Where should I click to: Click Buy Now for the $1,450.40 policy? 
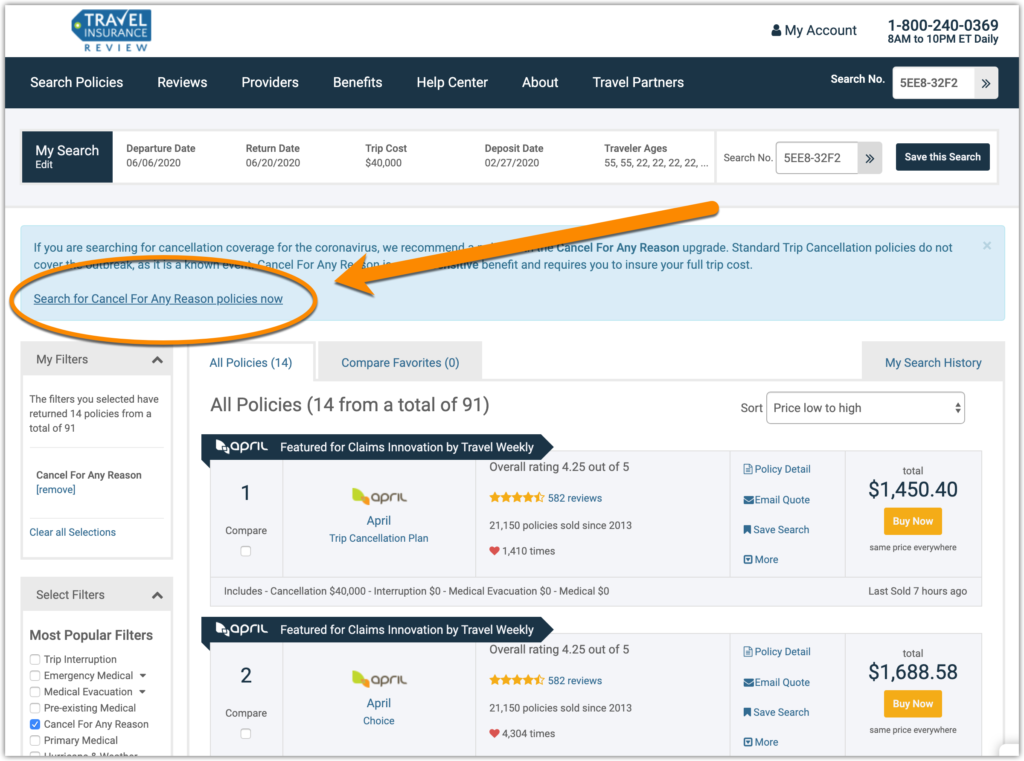tap(912, 521)
